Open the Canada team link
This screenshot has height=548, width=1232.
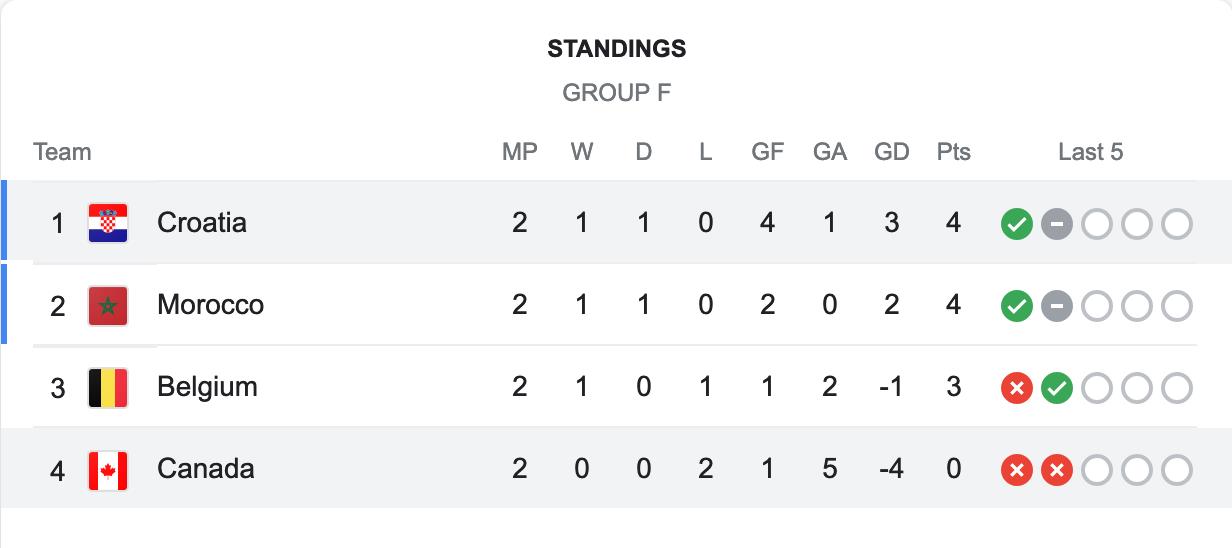click(x=205, y=468)
